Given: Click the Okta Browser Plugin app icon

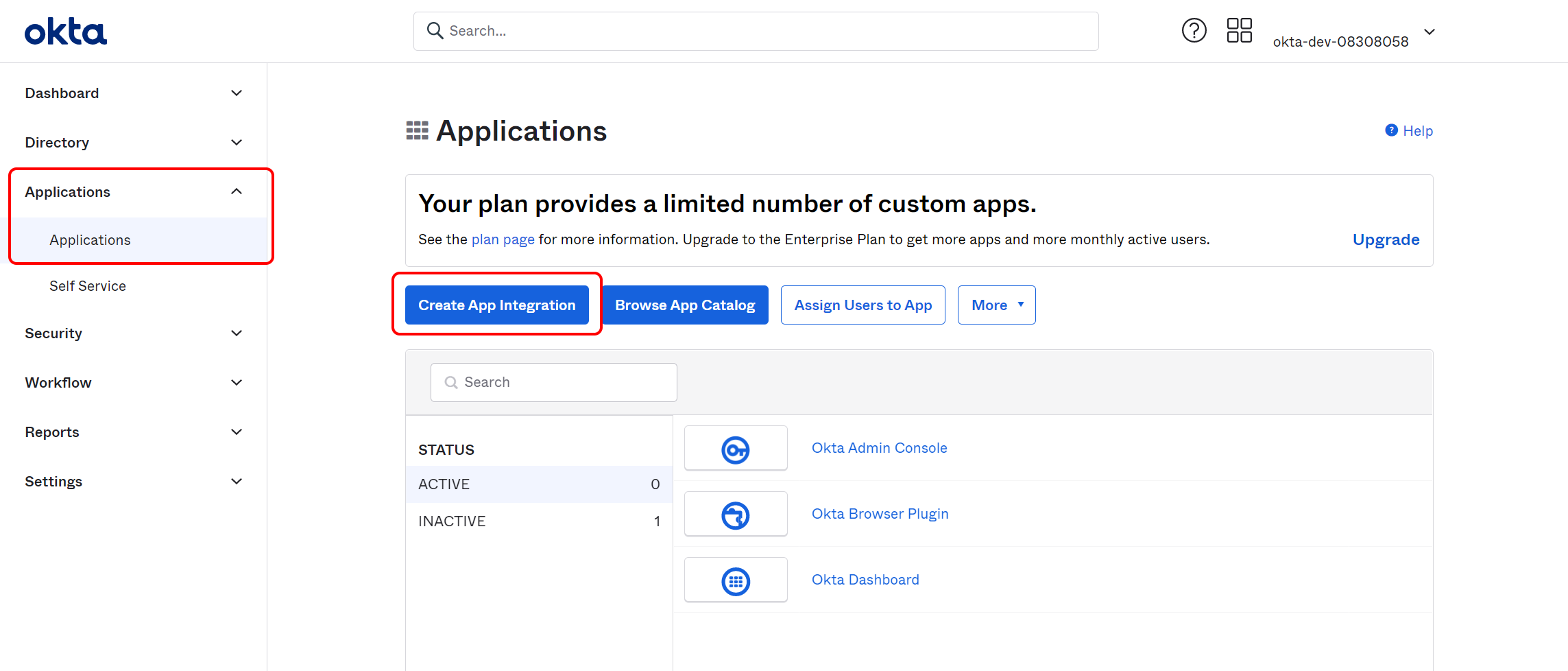Looking at the screenshot, I should click(x=736, y=515).
